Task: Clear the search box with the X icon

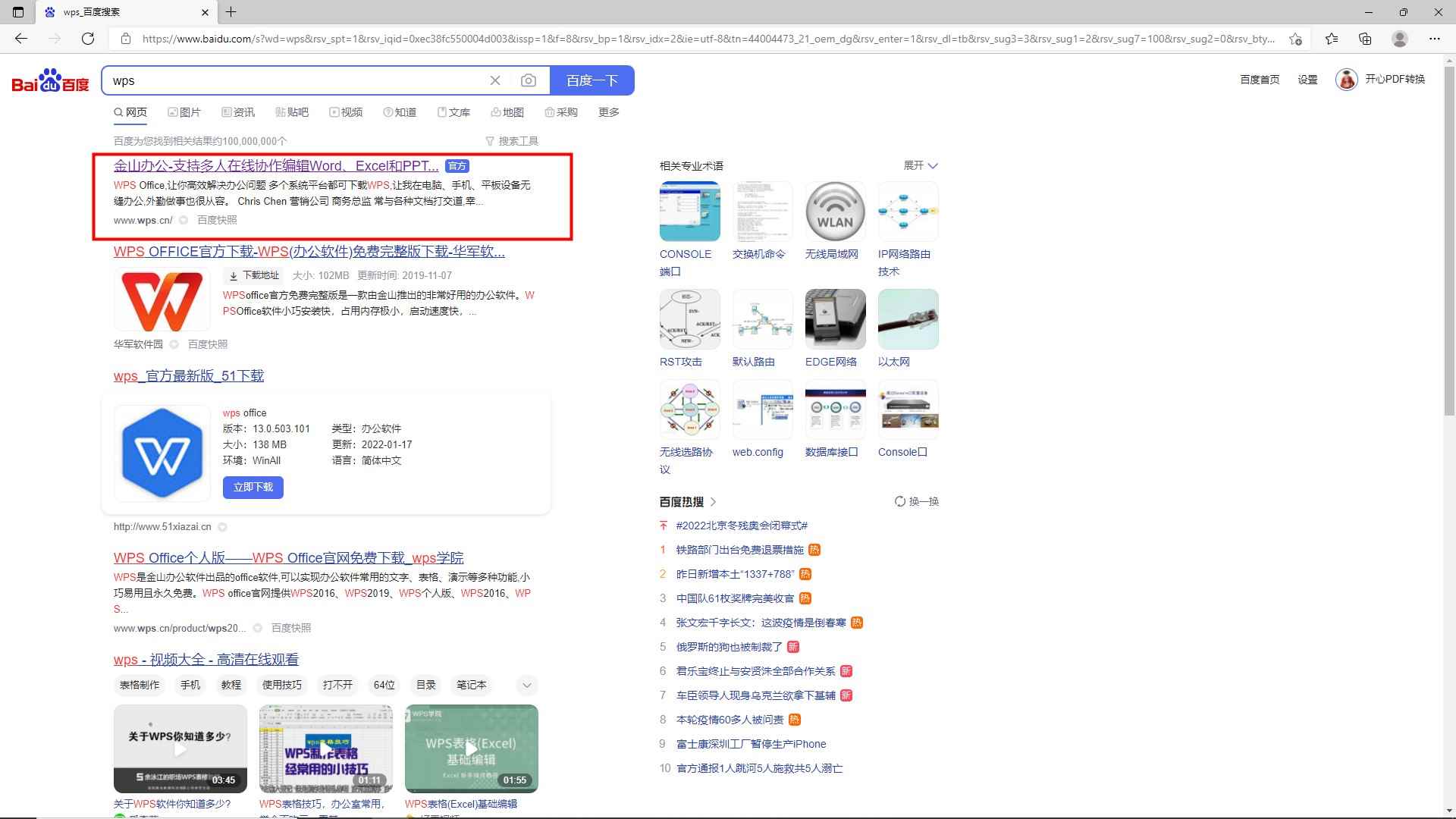Action: coord(495,80)
